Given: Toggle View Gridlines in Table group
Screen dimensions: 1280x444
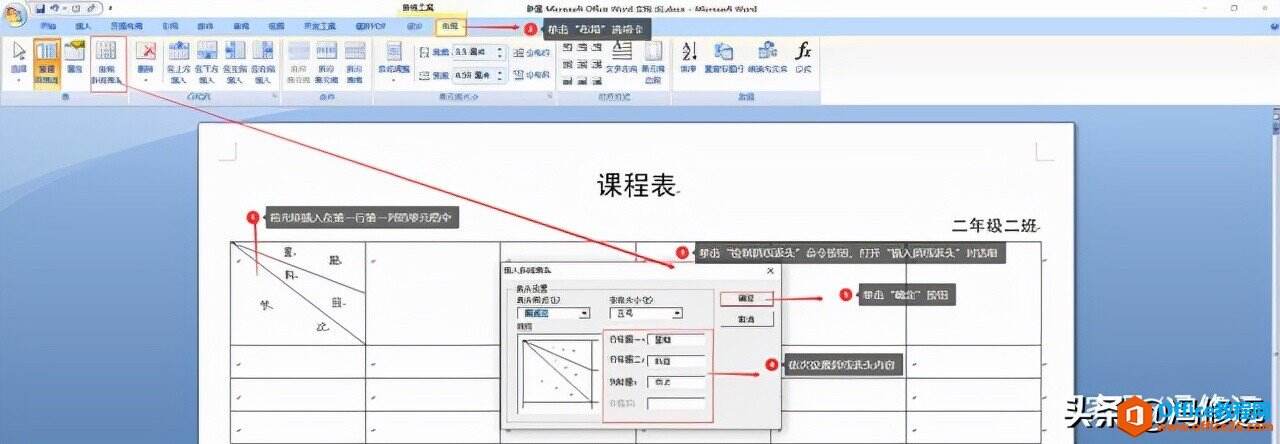Looking at the screenshot, I should point(46,62).
